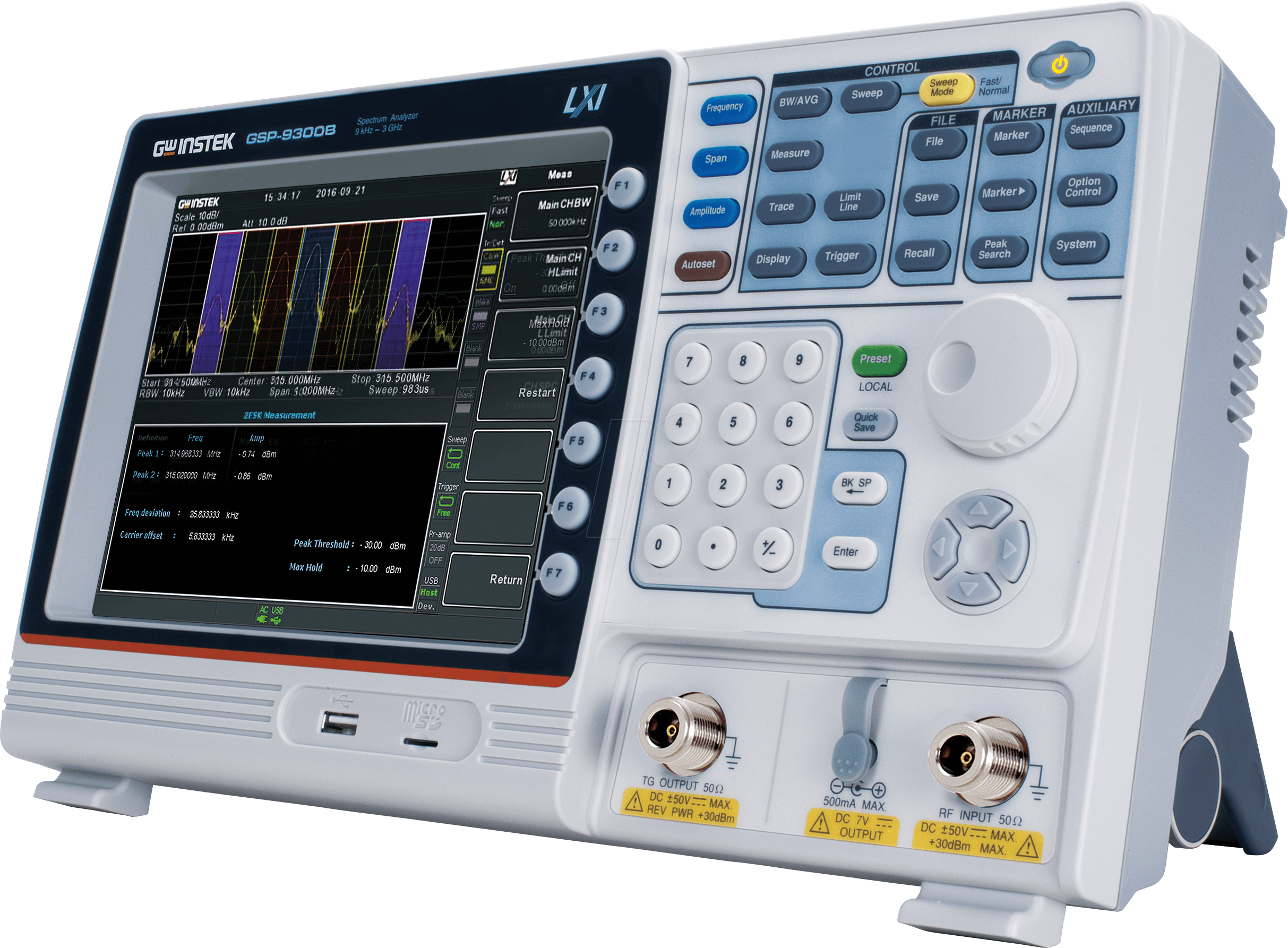The image size is (1288, 948).
Task: Click the micro SD card slot
Action: (420, 744)
